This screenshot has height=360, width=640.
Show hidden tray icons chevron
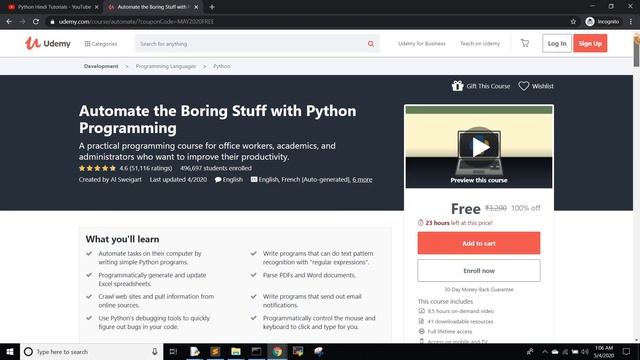pos(544,351)
